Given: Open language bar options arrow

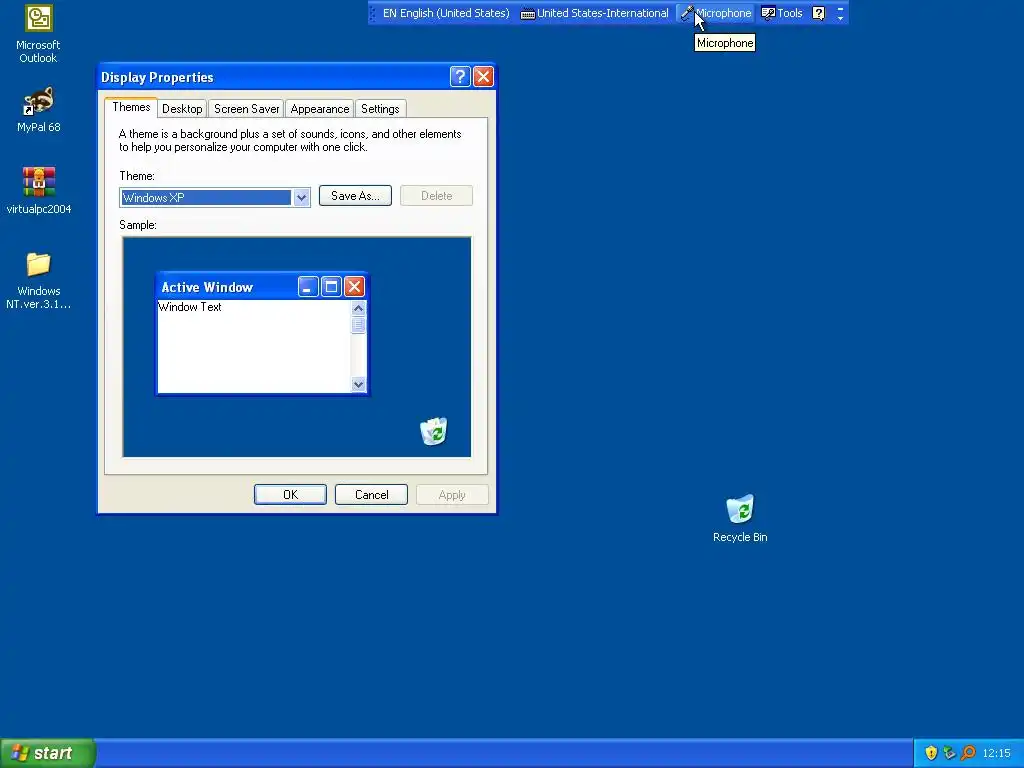Looking at the screenshot, I should 840,13.
